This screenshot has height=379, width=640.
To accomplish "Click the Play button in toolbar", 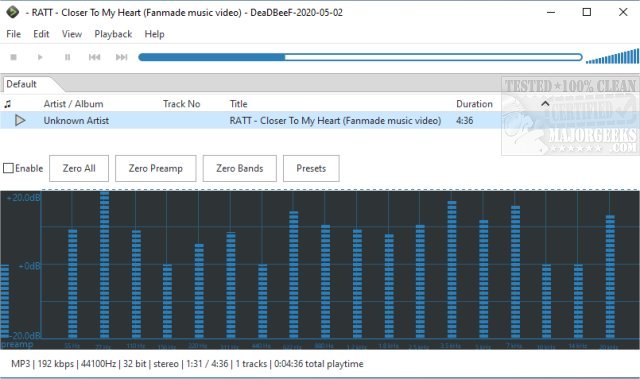I will click(x=40, y=57).
